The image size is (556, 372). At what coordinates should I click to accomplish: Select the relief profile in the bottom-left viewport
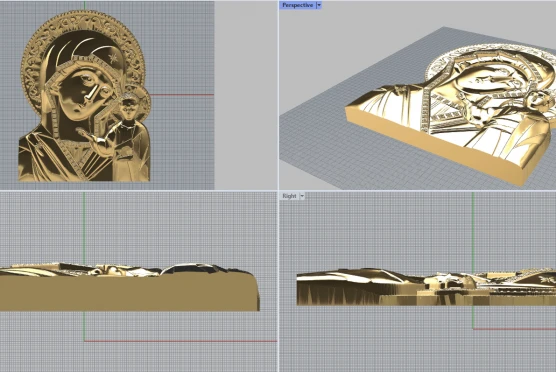click(129, 287)
